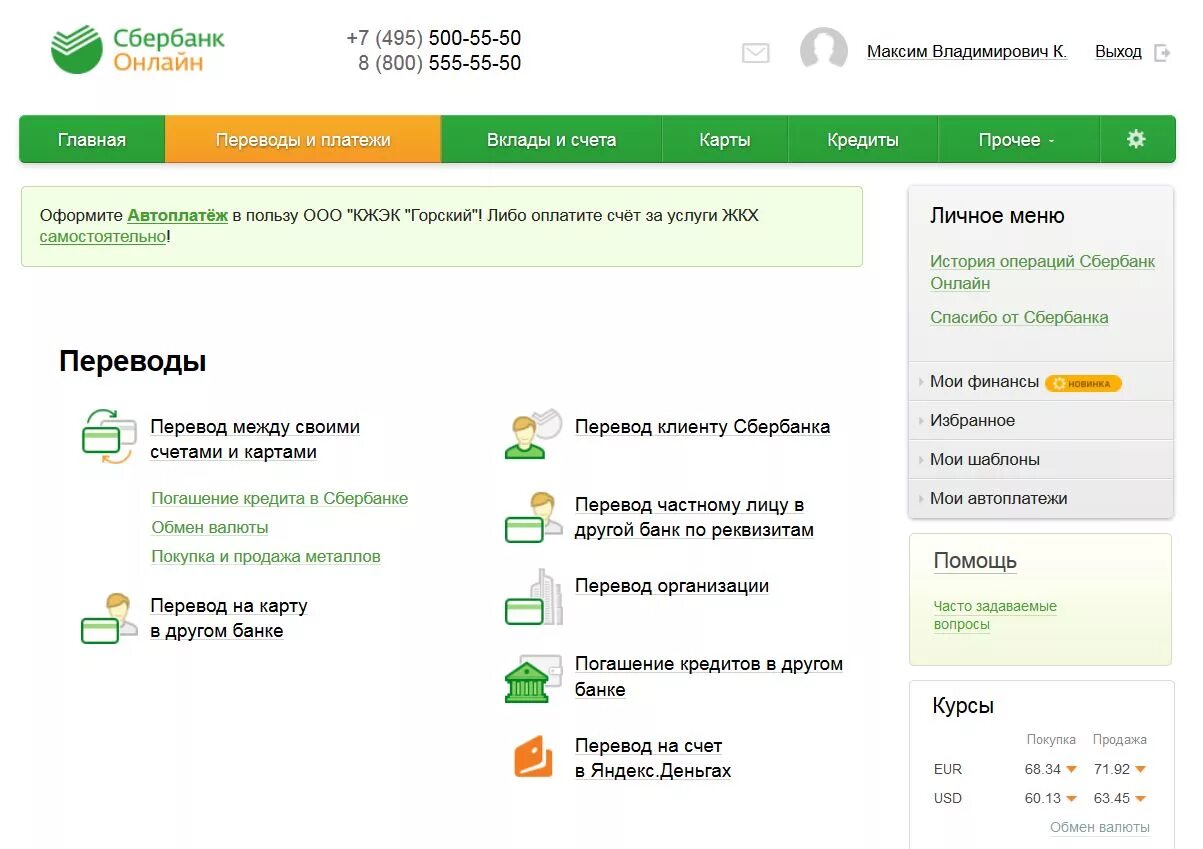This screenshot has width=1203, height=849.
Task: Click the Переводы heading
Action: point(133,361)
